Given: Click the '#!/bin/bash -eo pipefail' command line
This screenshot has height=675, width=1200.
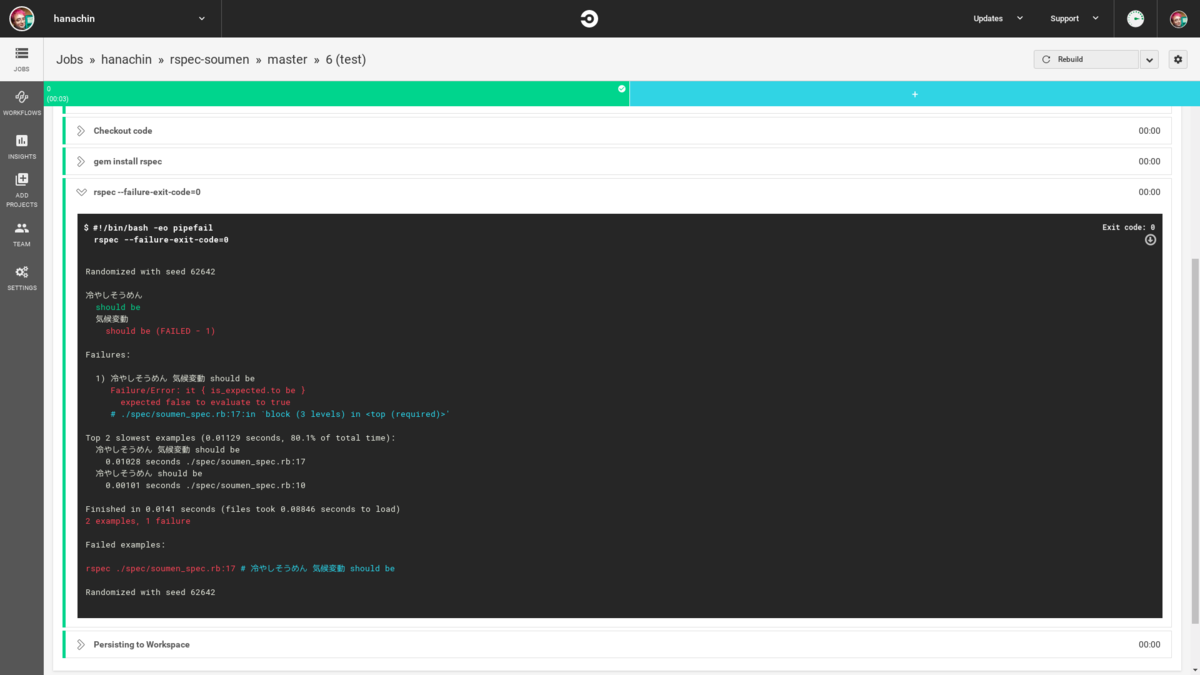Looking at the screenshot, I should point(153,228).
